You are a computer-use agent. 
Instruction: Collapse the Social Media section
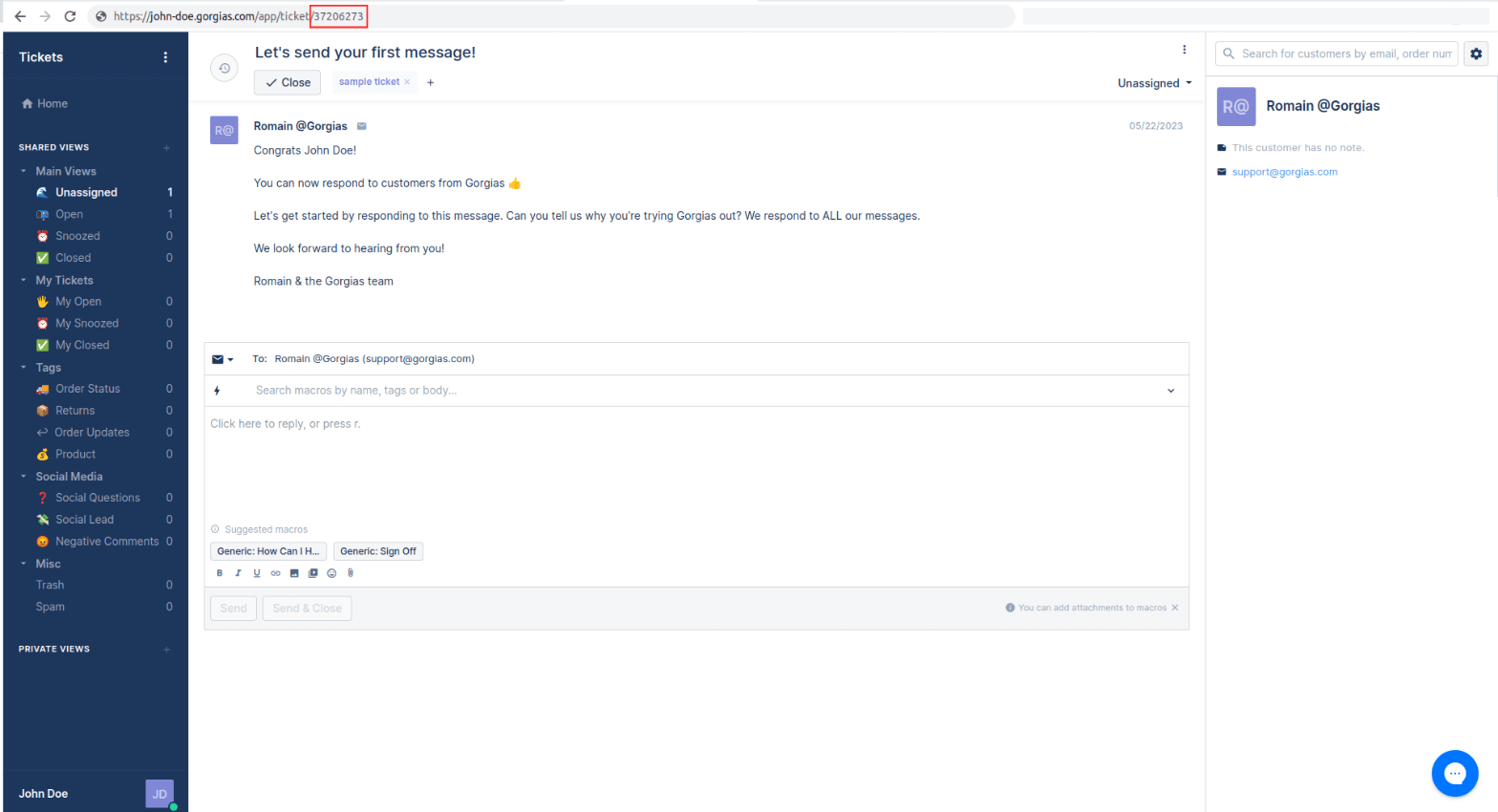(x=24, y=476)
